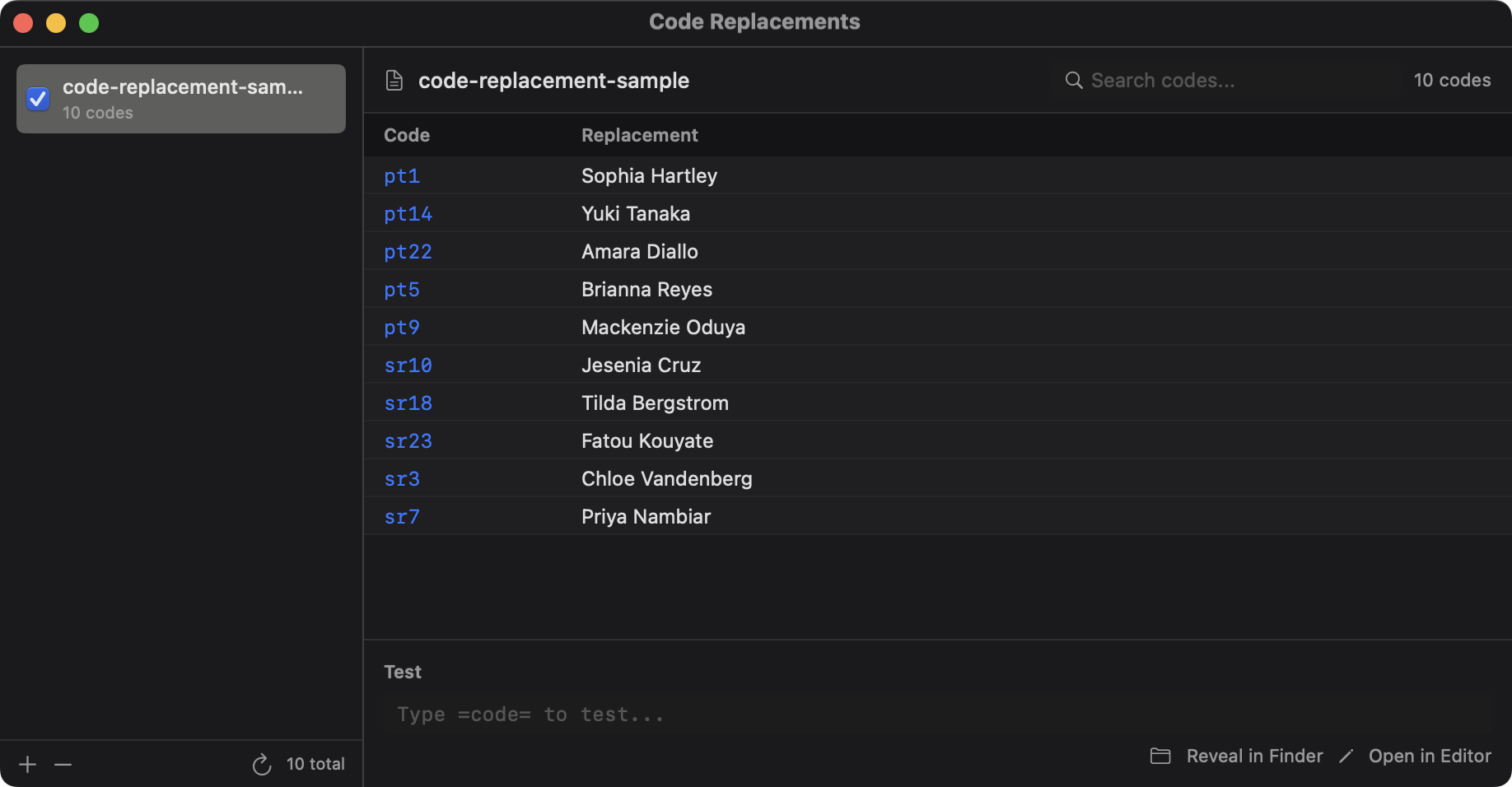Click replacement text Priya Nambiar
Screen dimensions: 1512x787
coord(646,517)
